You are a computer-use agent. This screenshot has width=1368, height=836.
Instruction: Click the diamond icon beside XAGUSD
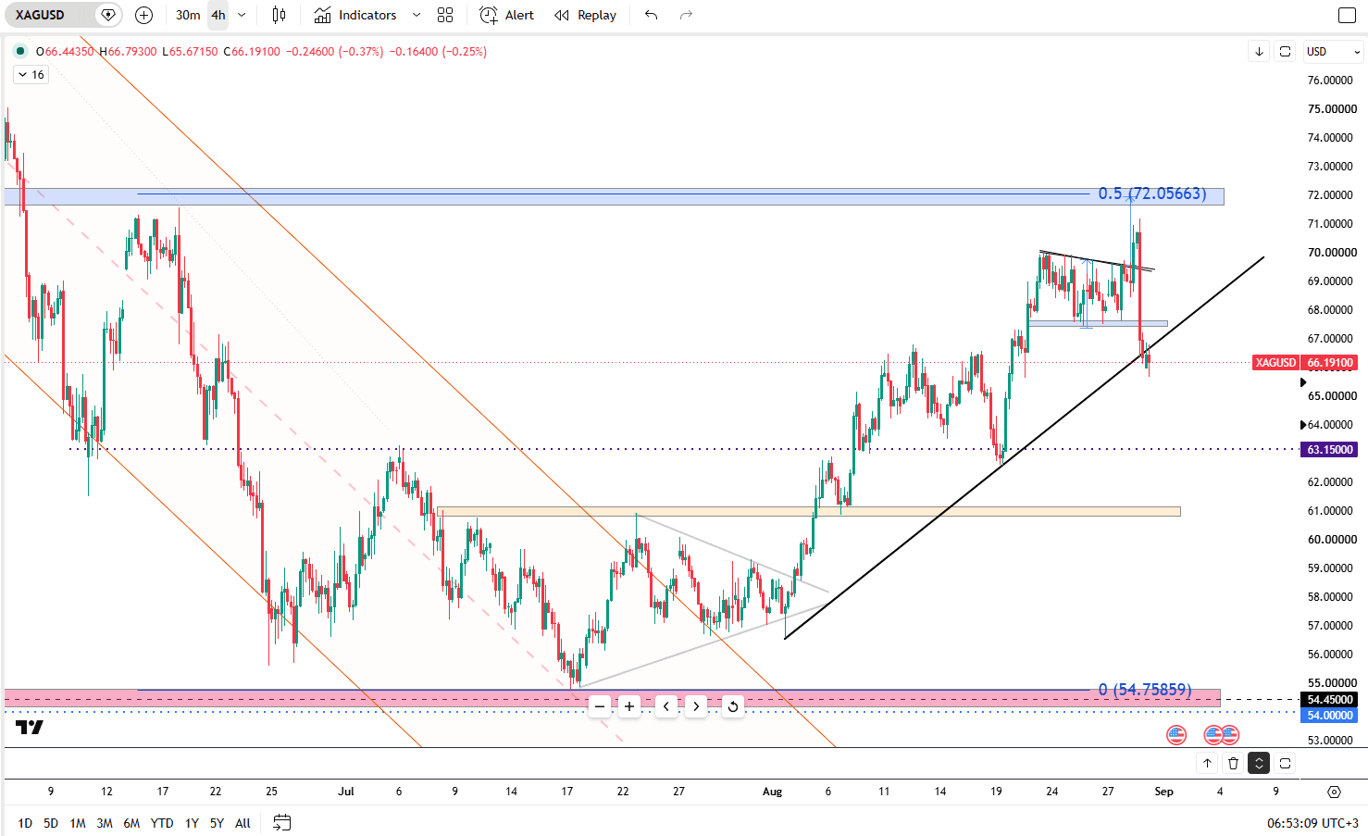tap(109, 15)
